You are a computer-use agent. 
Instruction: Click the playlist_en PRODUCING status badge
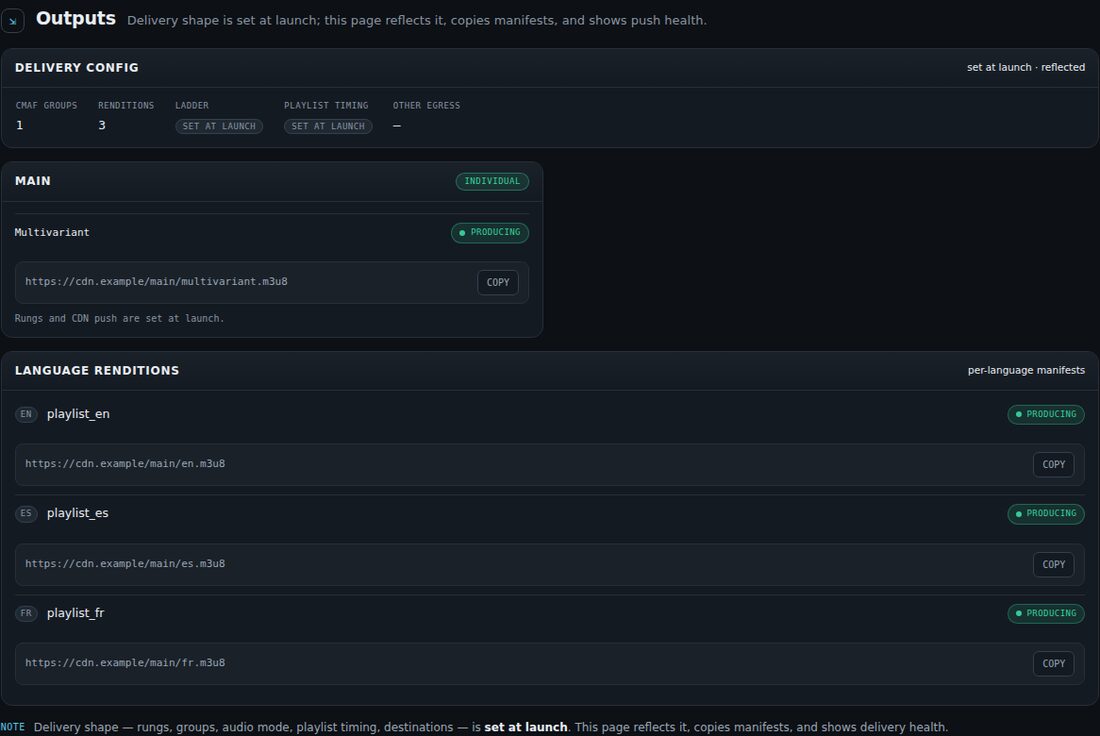click(x=1045, y=414)
